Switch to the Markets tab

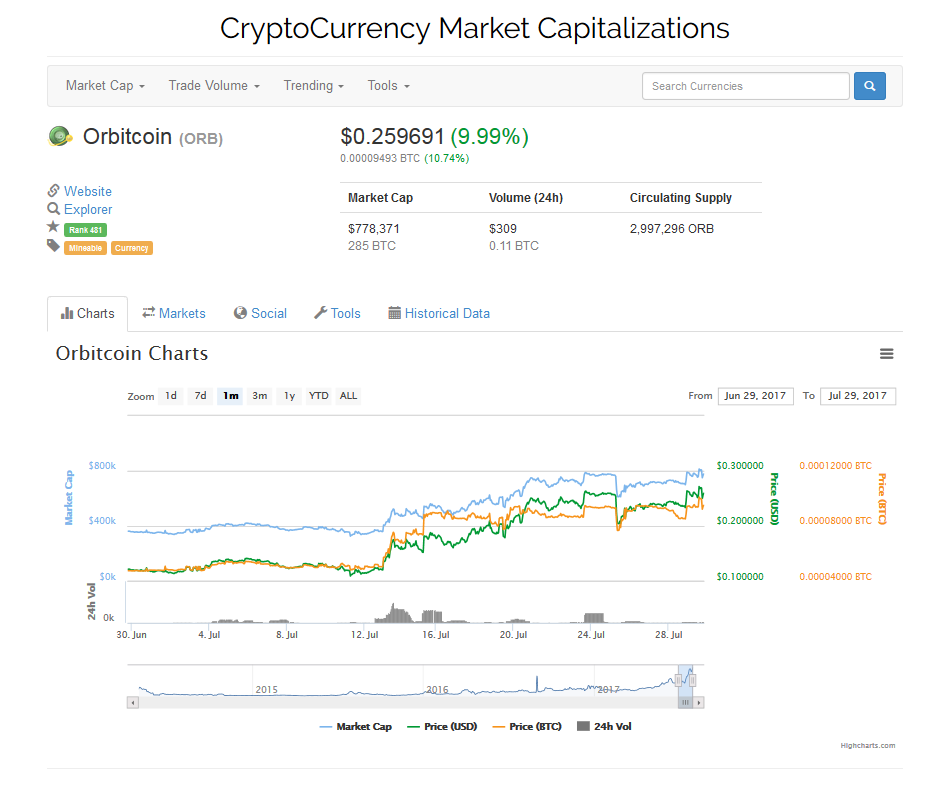click(174, 313)
